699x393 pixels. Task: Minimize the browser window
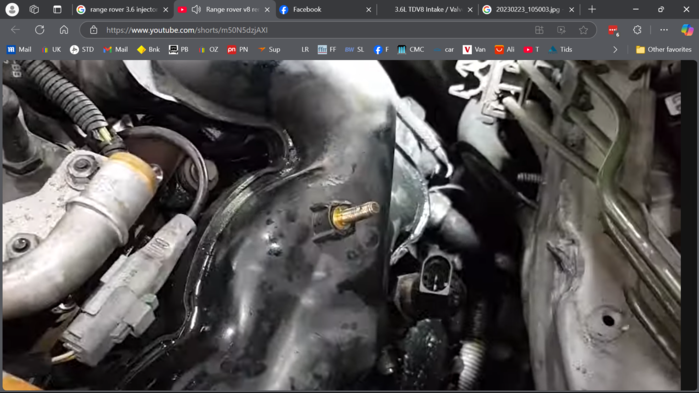tap(636, 9)
